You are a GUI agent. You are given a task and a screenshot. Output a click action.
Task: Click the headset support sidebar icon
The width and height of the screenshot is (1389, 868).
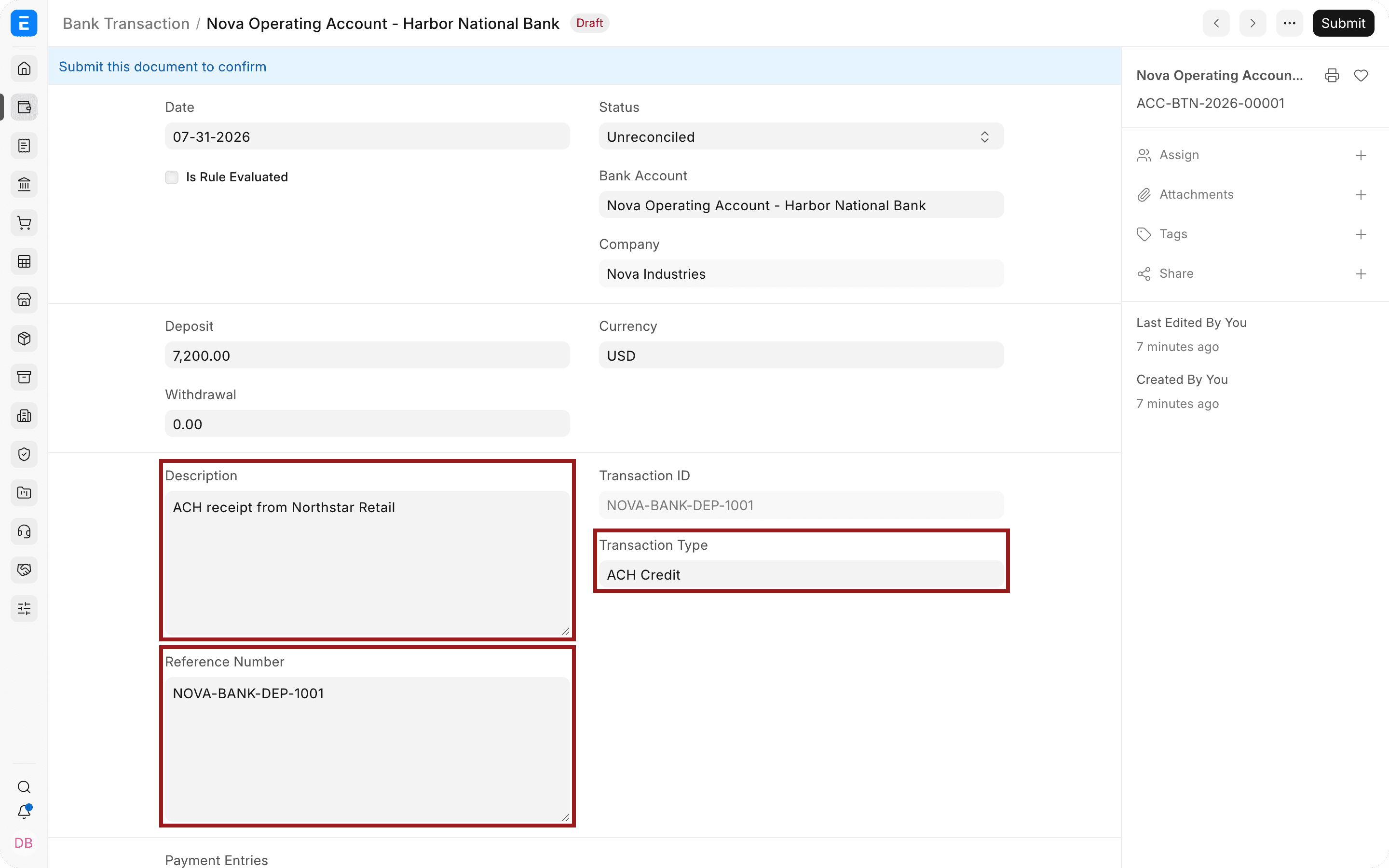(x=24, y=531)
